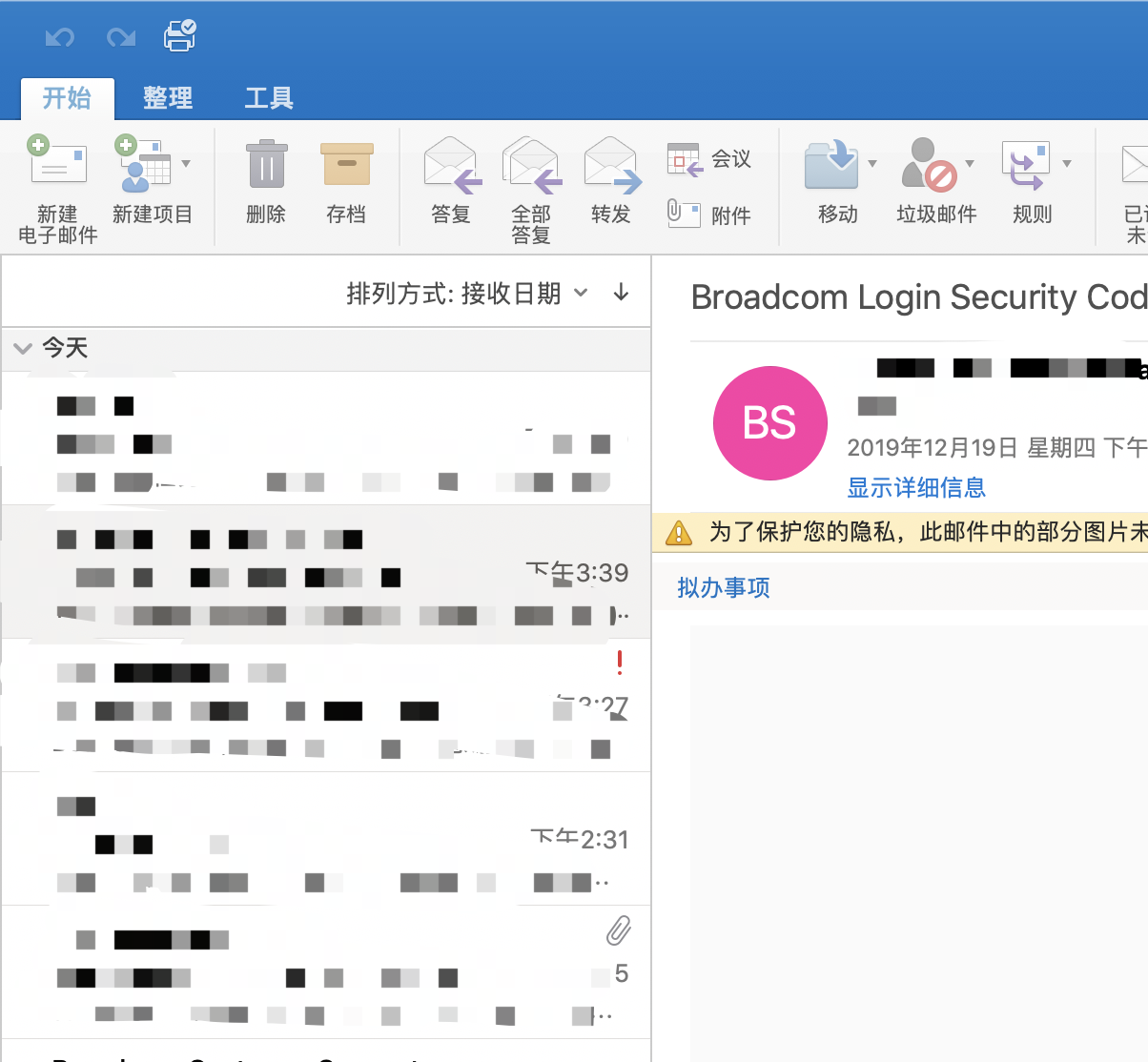
Task: Click the Print icon in the title bar
Action: 180,35
